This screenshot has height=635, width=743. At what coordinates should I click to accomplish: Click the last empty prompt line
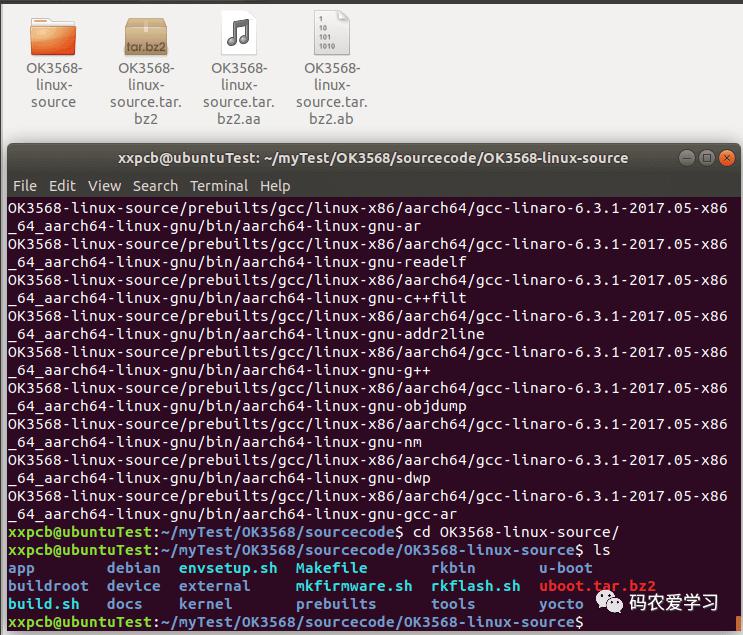(x=296, y=622)
